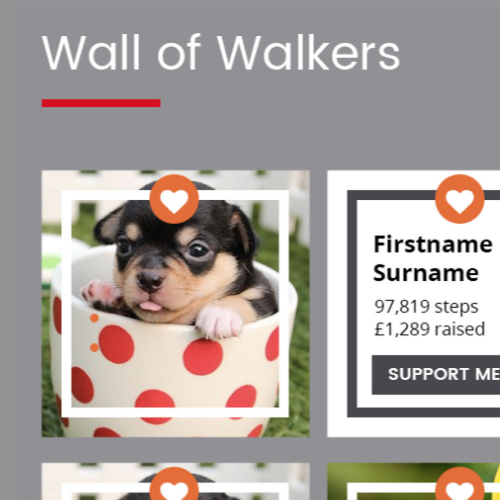Click the red underline beneath the heading
This screenshot has width=500, height=500.
pos(101,103)
